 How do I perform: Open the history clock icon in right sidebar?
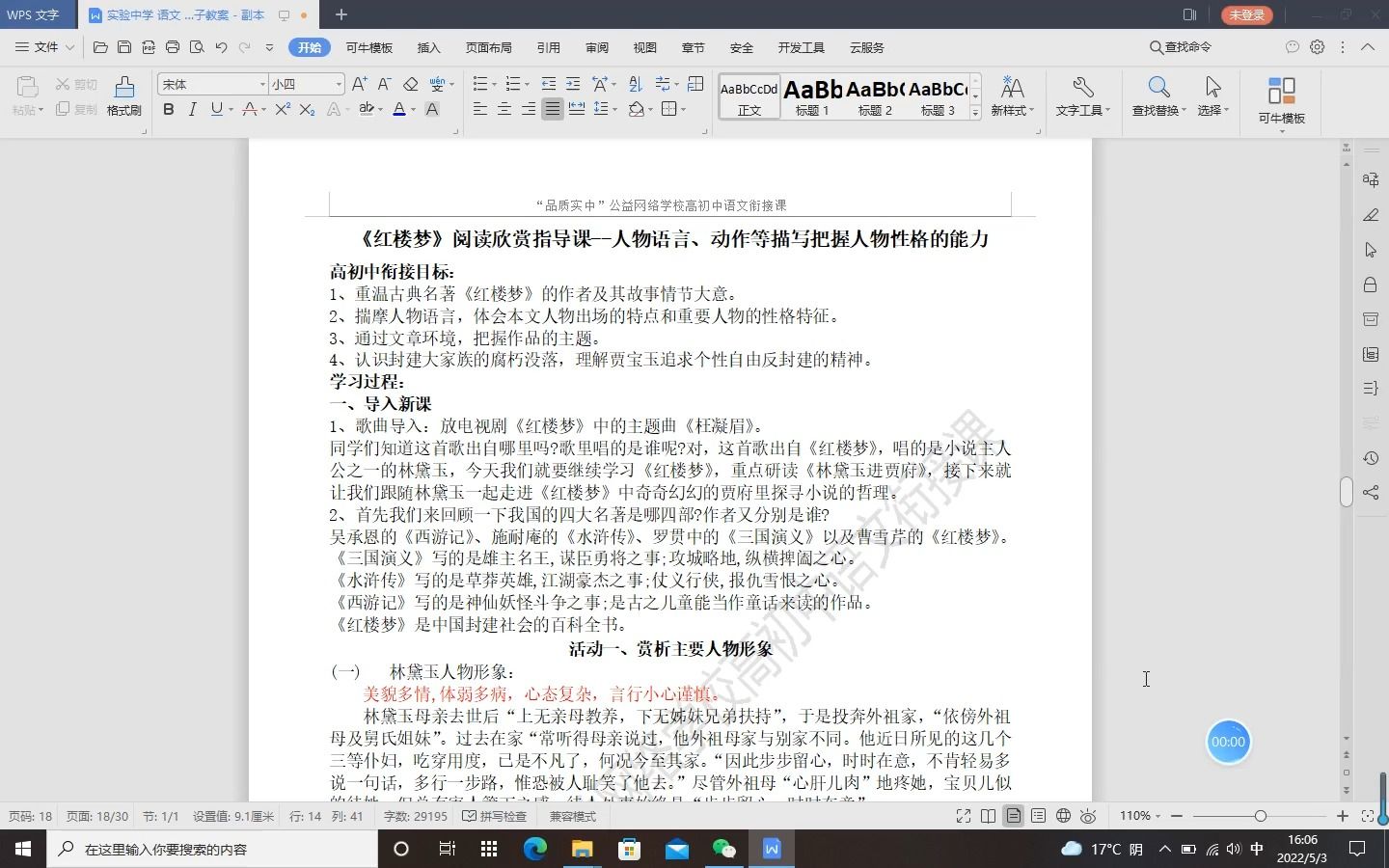click(1371, 458)
